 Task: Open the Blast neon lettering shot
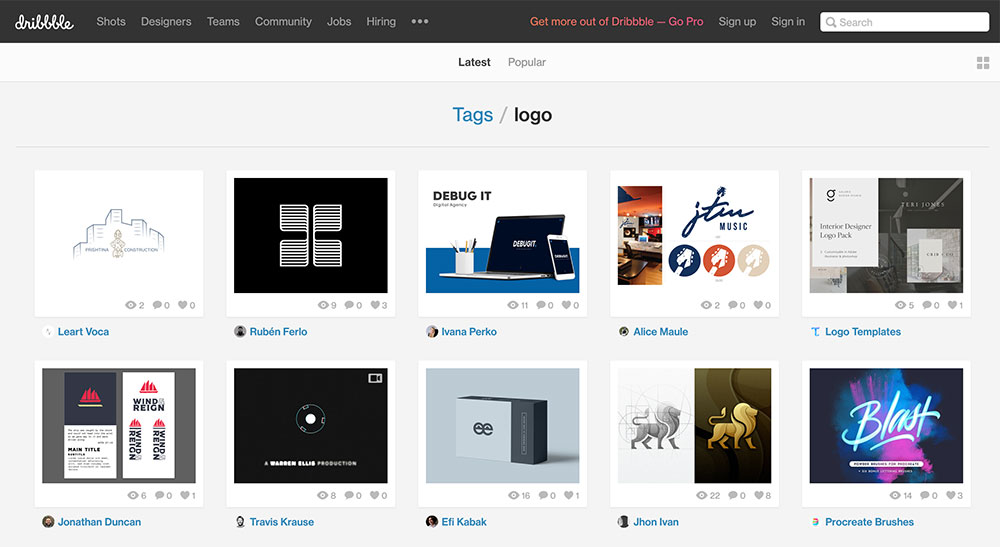pyautogui.click(x=886, y=425)
